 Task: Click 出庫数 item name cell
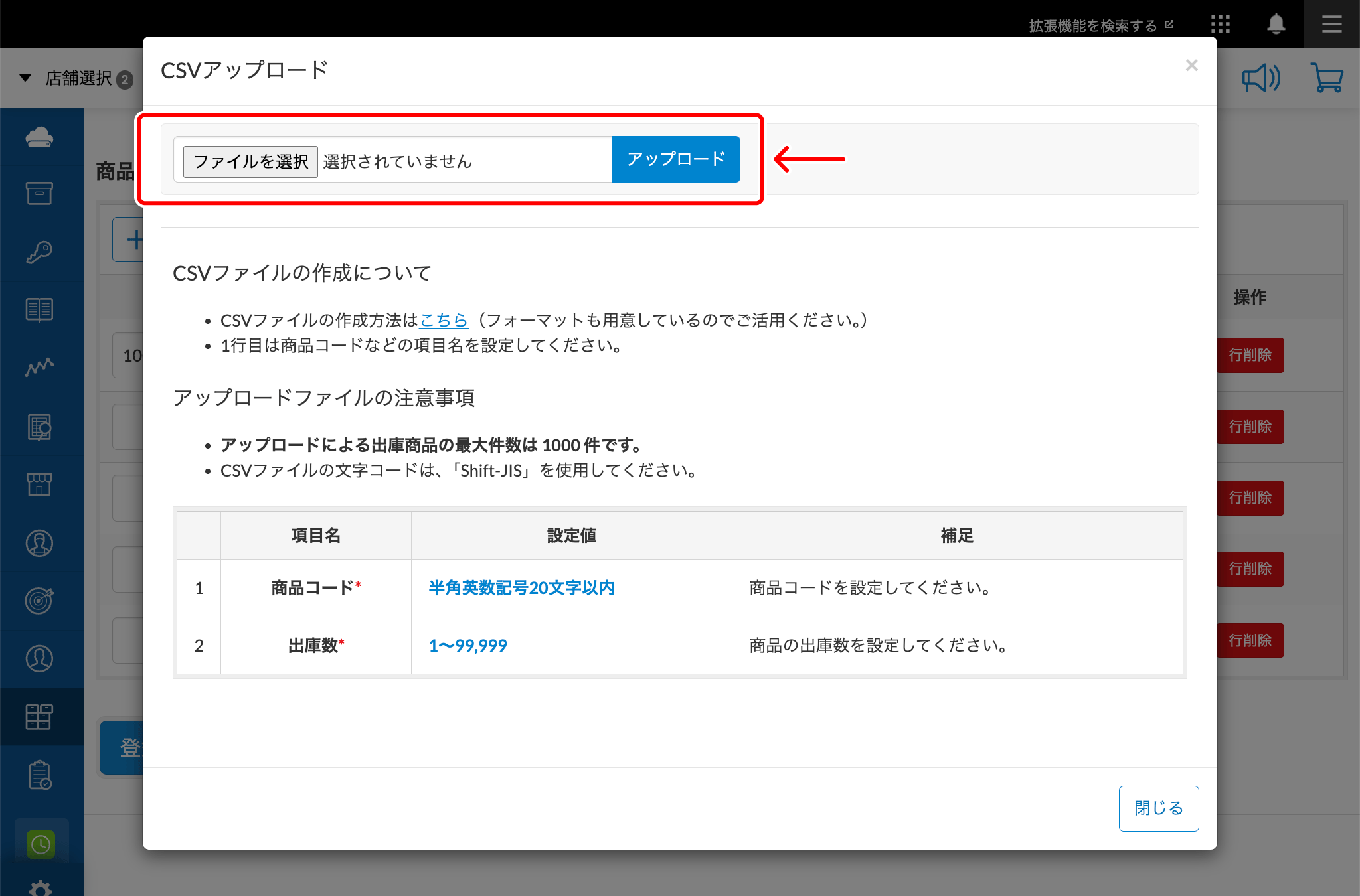(x=315, y=646)
